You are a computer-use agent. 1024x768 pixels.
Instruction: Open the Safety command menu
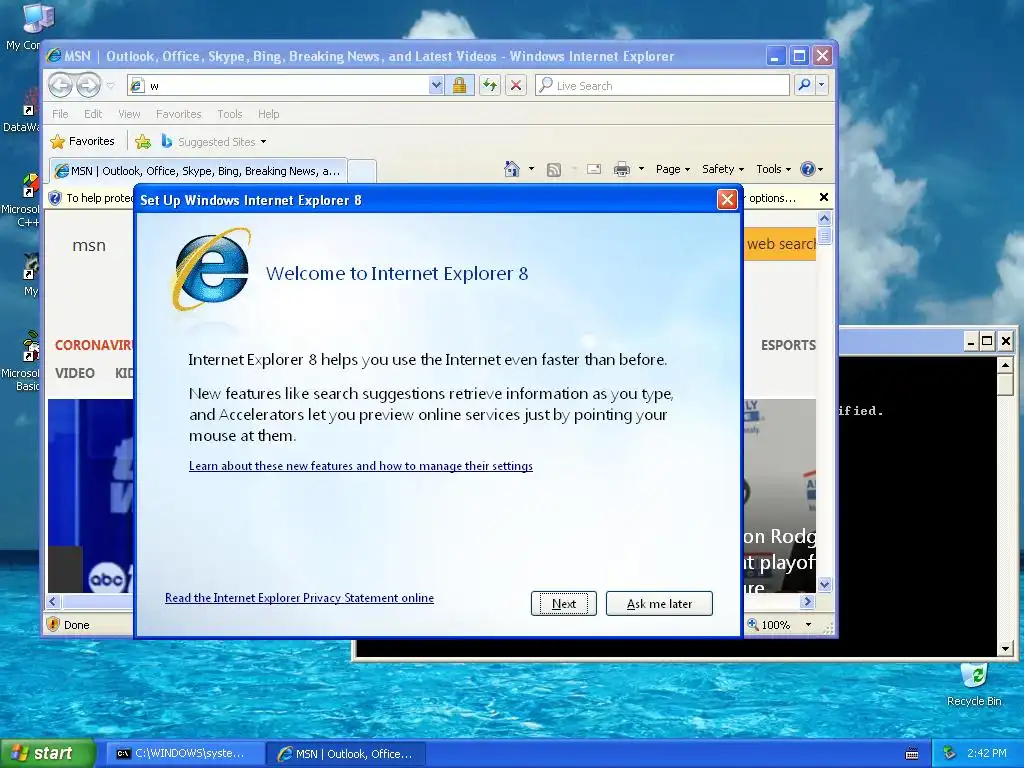[x=723, y=169]
